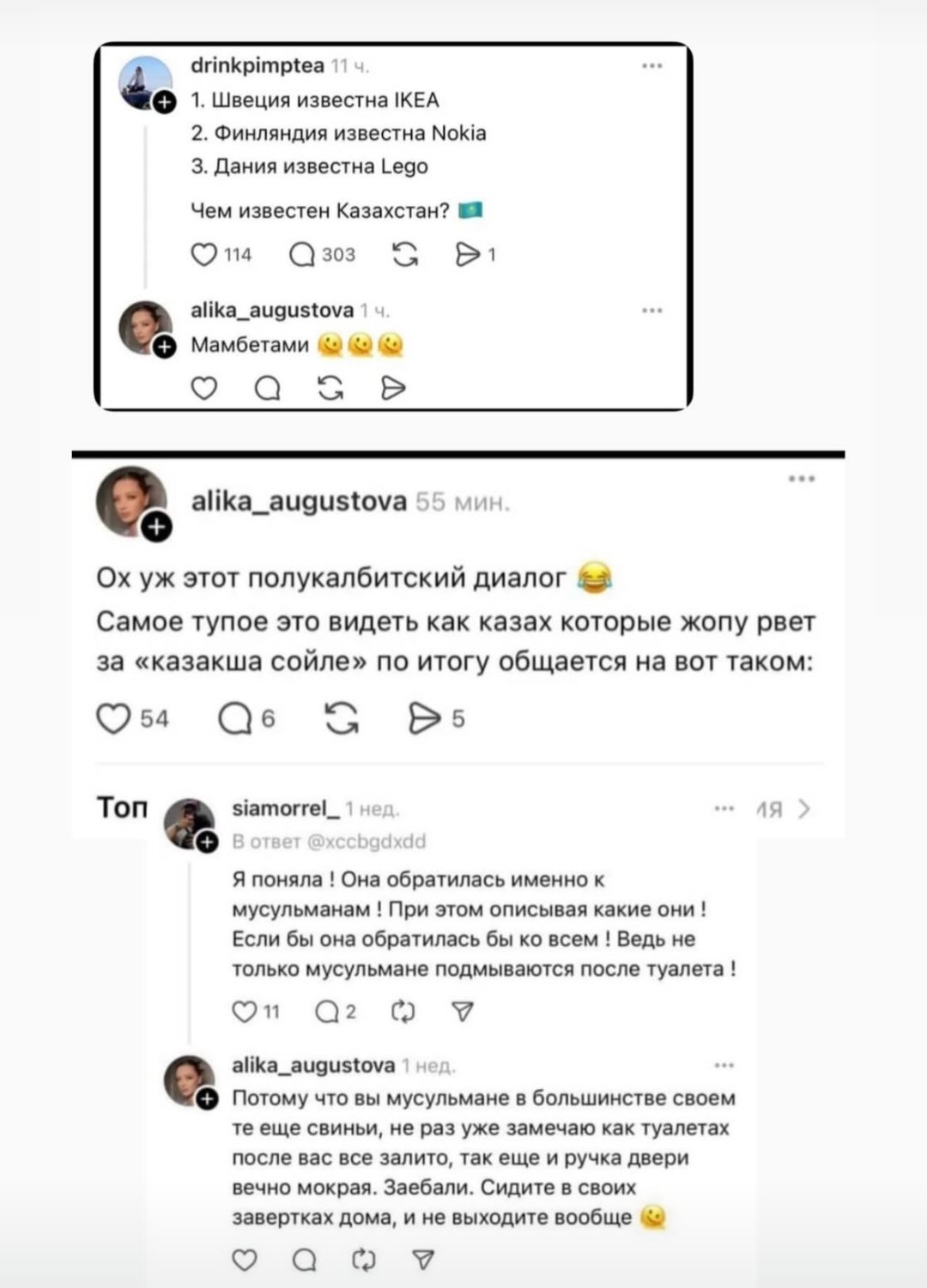The height and width of the screenshot is (1288, 927).
Task: Select the Топ replies tab
Action: 122,807
